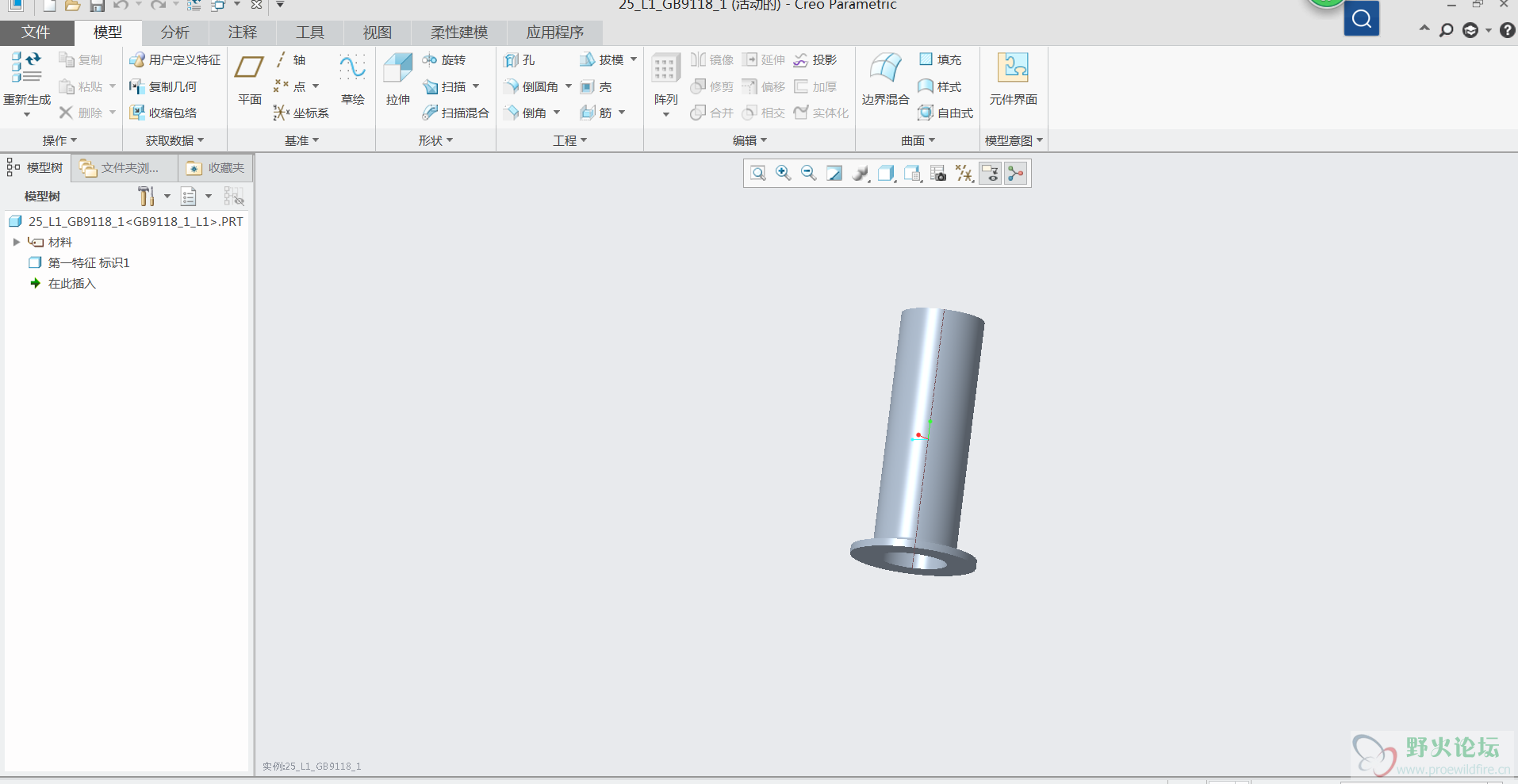The image size is (1518, 784).
Task: Click the Freestyle (自由式) tool
Action: coord(945,113)
